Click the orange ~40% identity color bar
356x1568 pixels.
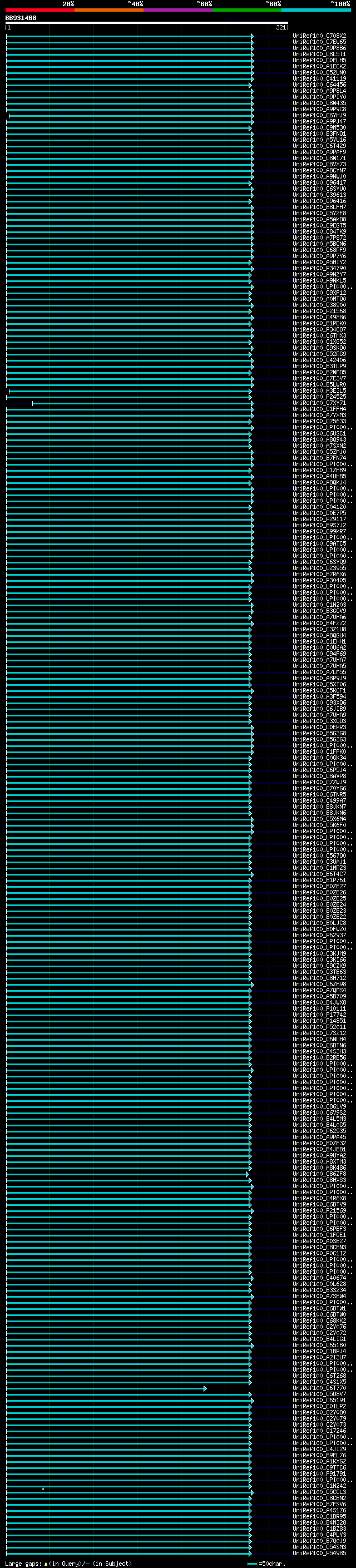point(109,10)
